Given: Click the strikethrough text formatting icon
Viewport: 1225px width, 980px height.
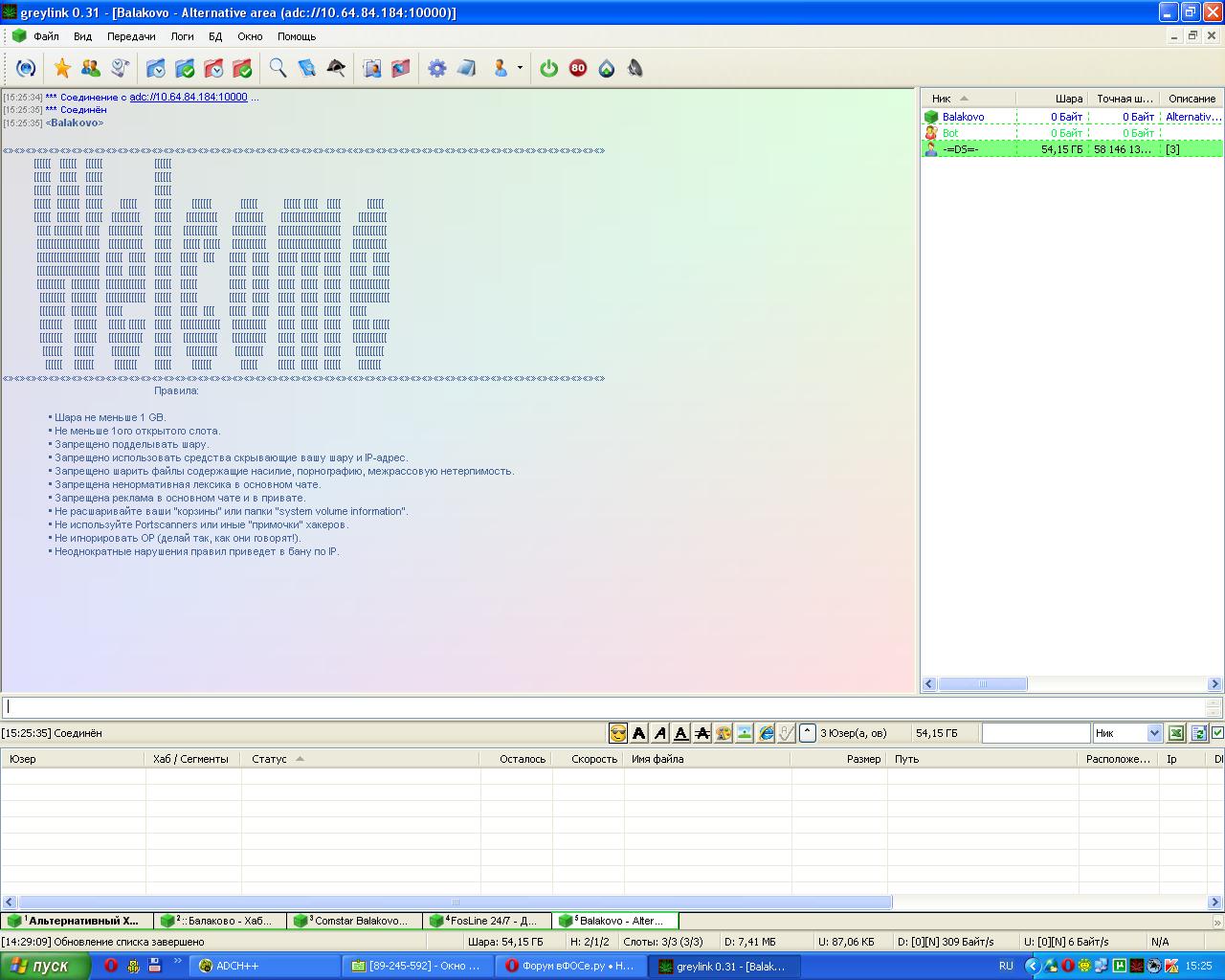Looking at the screenshot, I should point(702,733).
